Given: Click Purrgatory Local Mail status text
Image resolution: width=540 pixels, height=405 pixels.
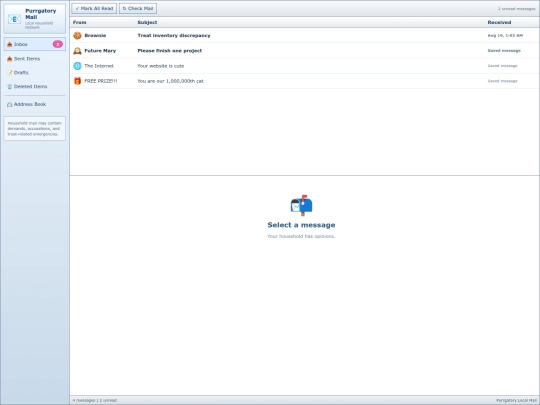Looking at the screenshot, I should [x=517, y=400].
